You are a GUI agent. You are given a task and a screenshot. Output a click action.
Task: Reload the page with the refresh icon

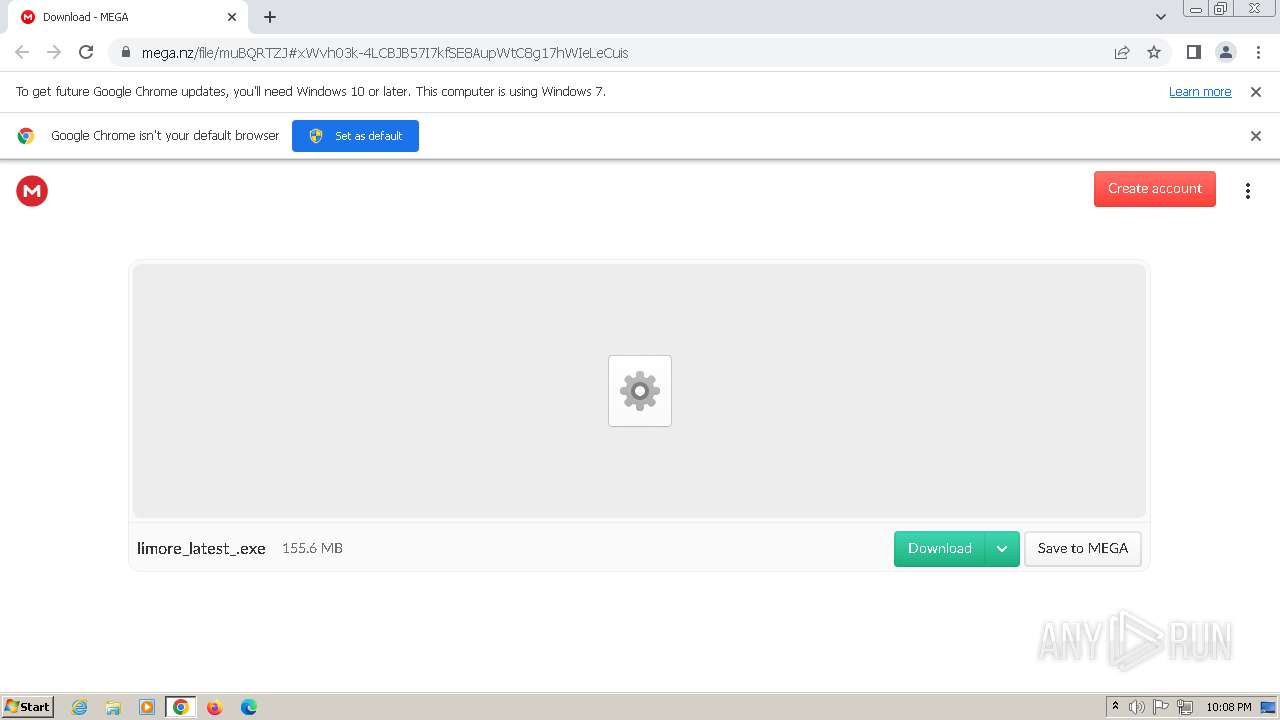pos(86,52)
